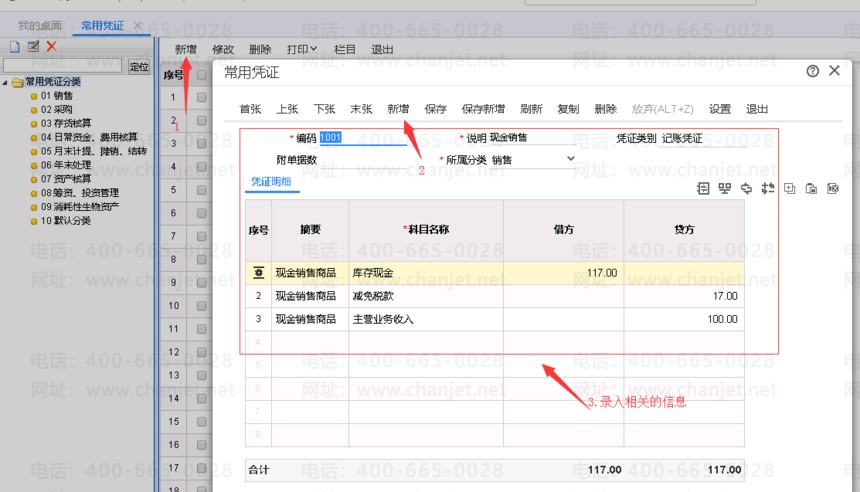The image size is (860, 492).
Task: Click the last icon in voucher detail toolbar
Action: click(833, 187)
